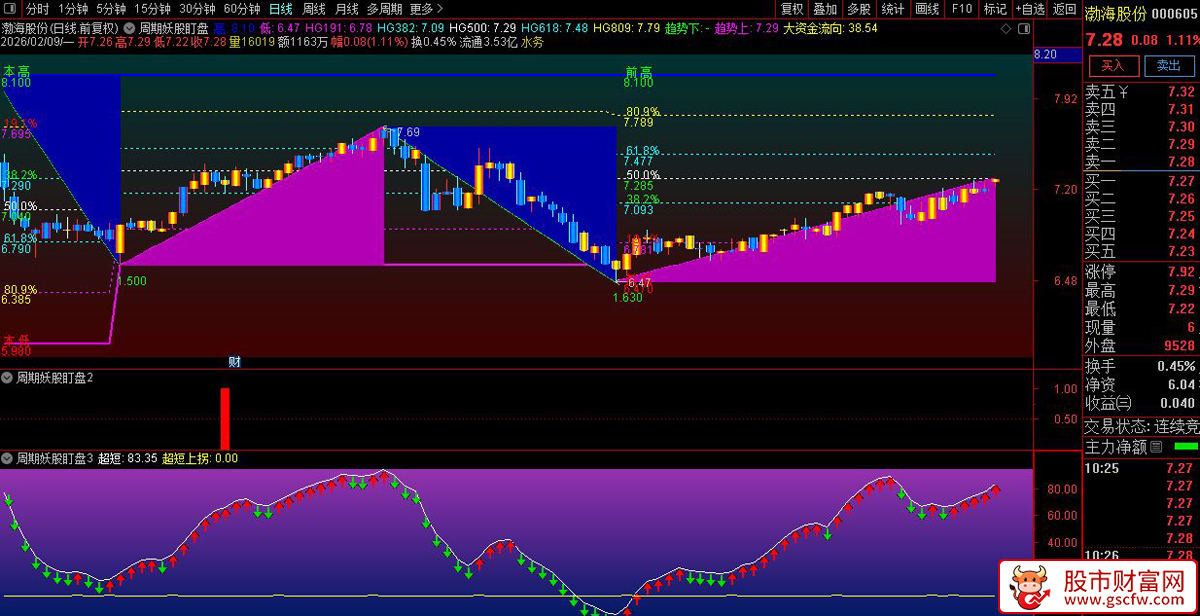Viewport: 1200px width, 616px height.
Task: Click the 卖出 sell button
Action: pyautogui.click(x=1168, y=65)
